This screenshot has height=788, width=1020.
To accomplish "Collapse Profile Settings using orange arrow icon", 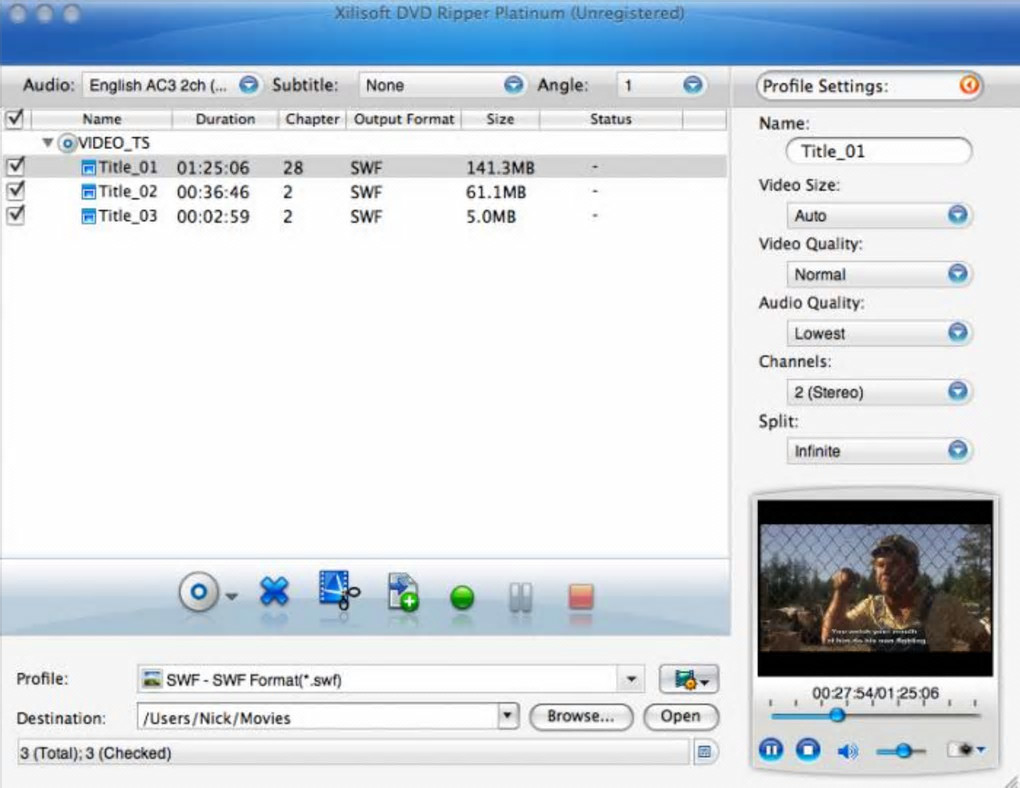I will (969, 85).
